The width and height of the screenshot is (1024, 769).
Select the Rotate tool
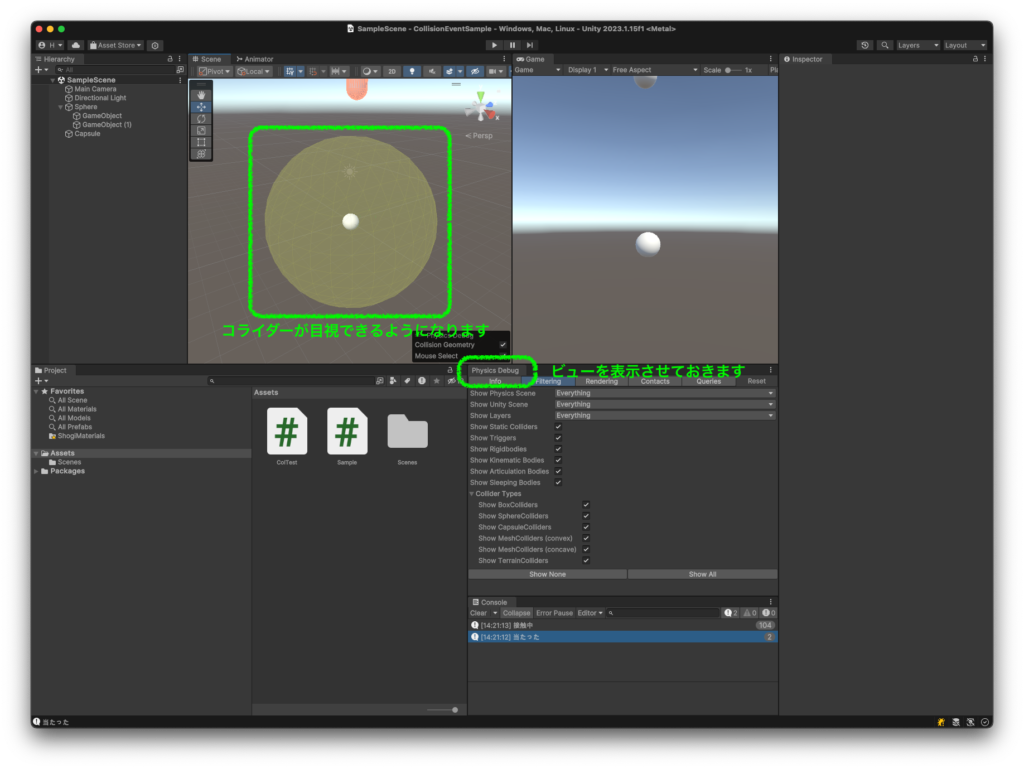(x=201, y=119)
